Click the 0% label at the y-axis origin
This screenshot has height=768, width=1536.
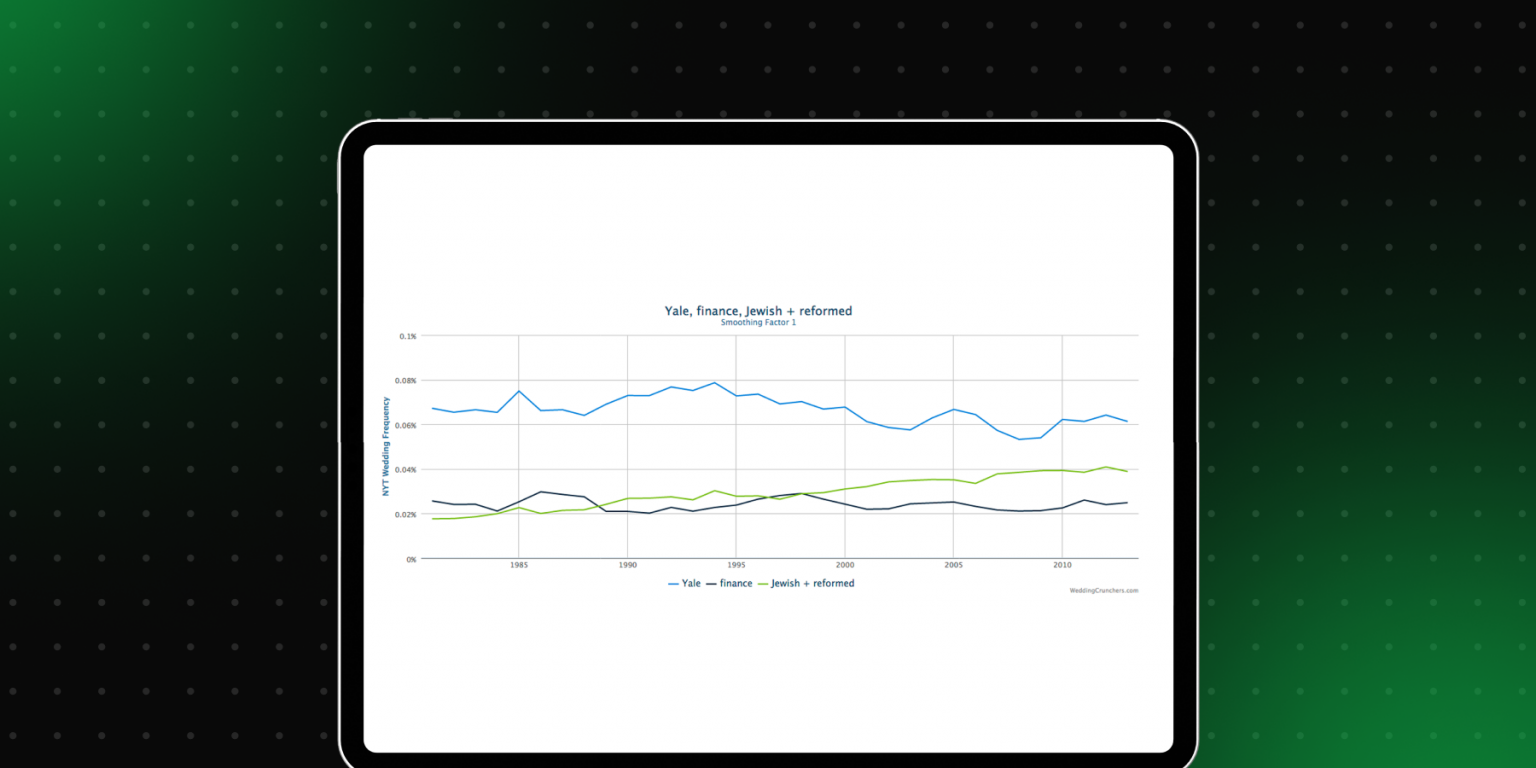pos(412,560)
